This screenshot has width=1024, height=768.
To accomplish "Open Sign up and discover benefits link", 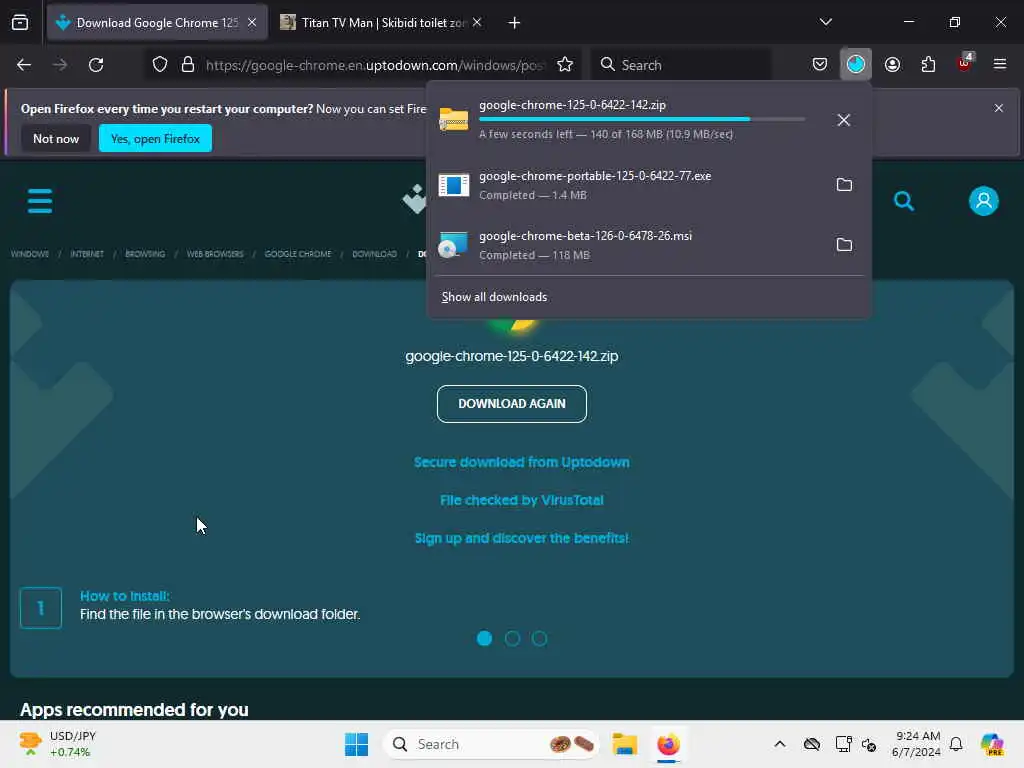I will 521,538.
